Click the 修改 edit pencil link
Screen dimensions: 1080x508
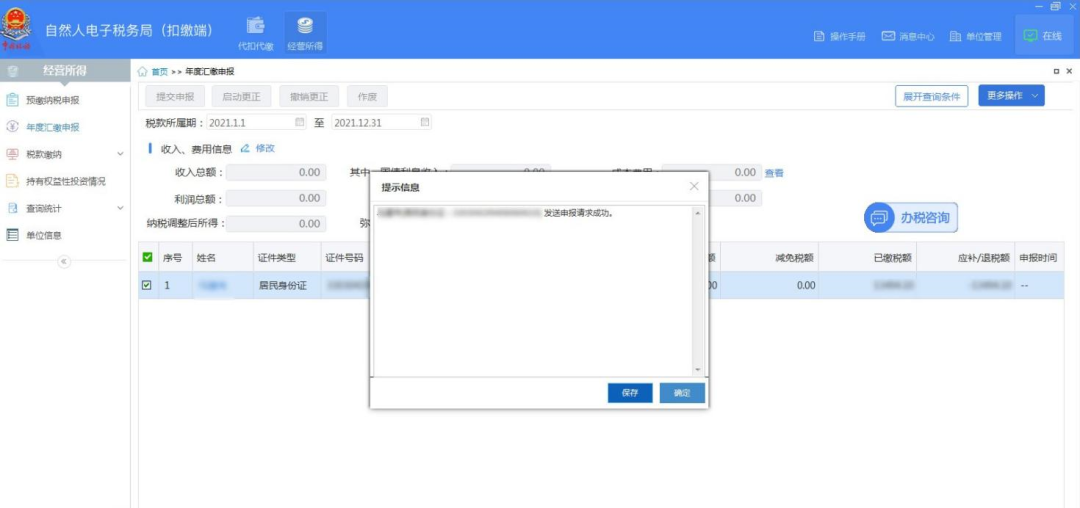coord(258,148)
